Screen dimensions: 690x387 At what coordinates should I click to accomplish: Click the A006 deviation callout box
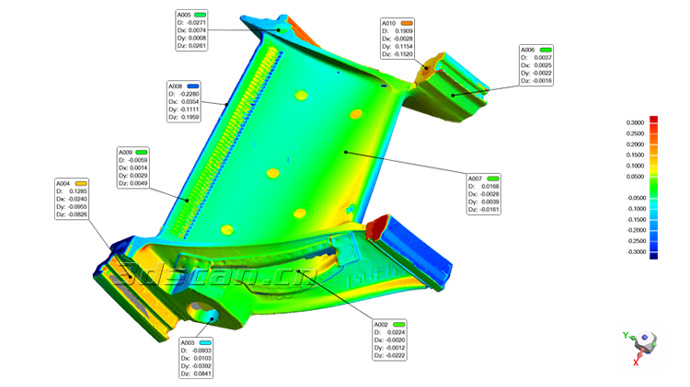[x=536, y=65]
